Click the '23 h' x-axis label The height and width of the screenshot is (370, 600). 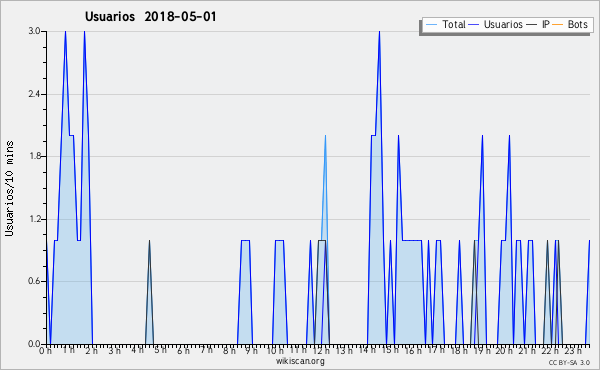(x=573, y=351)
